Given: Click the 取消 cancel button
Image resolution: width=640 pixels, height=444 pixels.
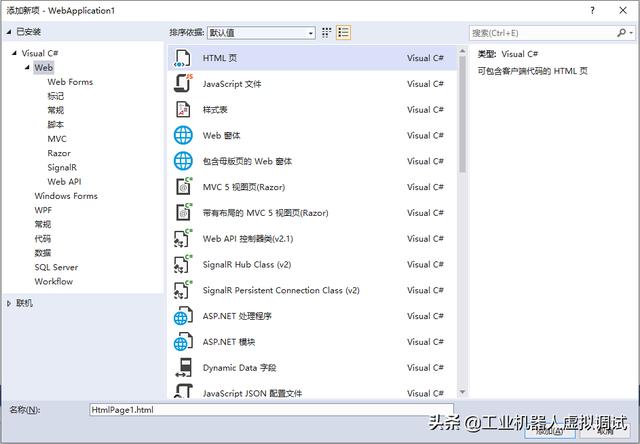Looking at the screenshot, I should (x=605, y=432).
